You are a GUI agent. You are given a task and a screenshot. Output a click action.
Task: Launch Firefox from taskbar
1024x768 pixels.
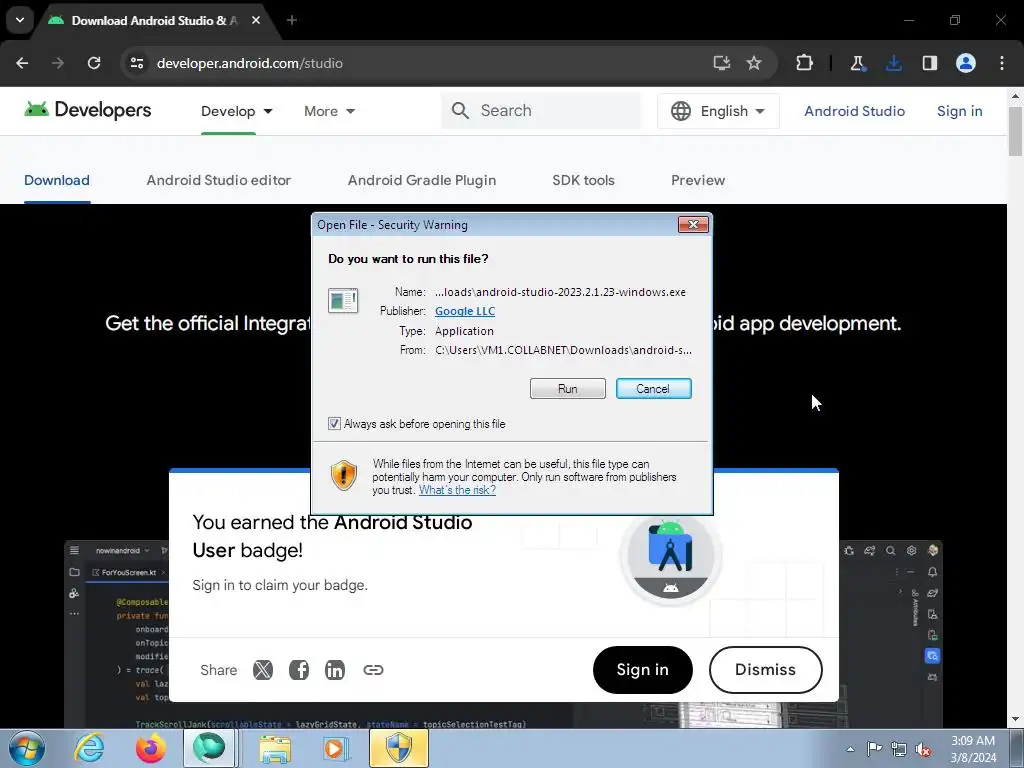coord(150,748)
